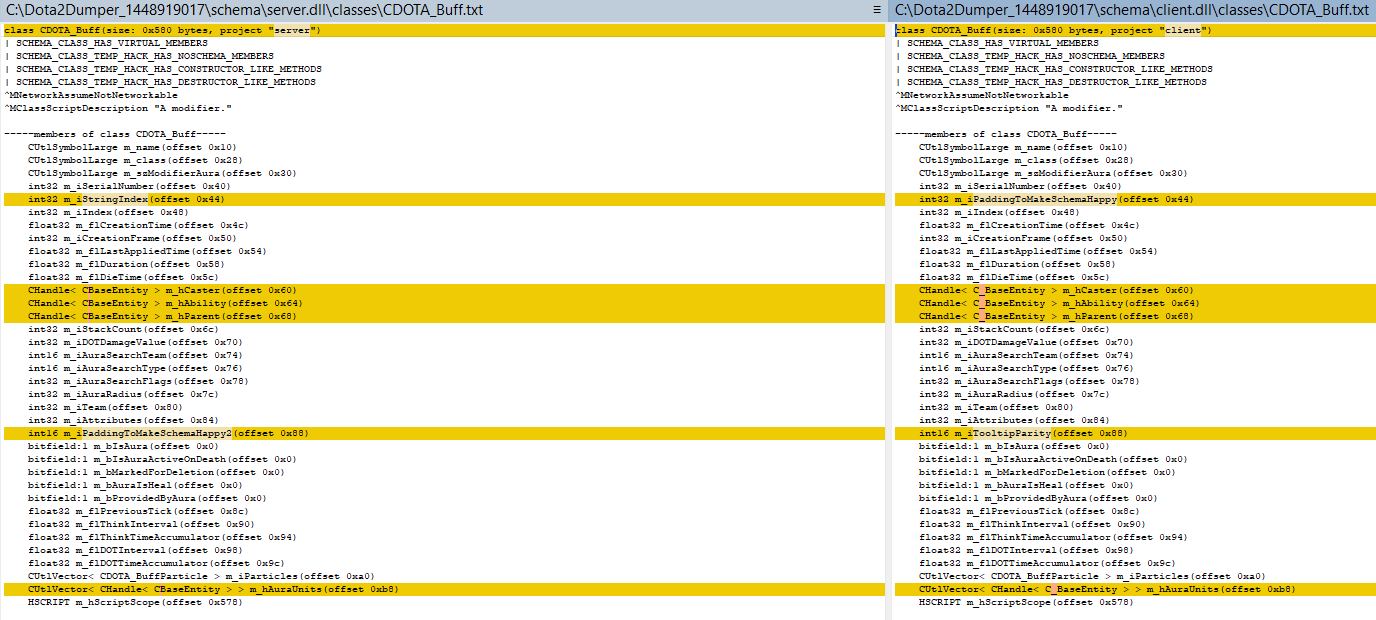Screen dimensions: 1376x620
Task: Select m_iAuraSearchFlags line in server.dll pane
Action: 138,381
